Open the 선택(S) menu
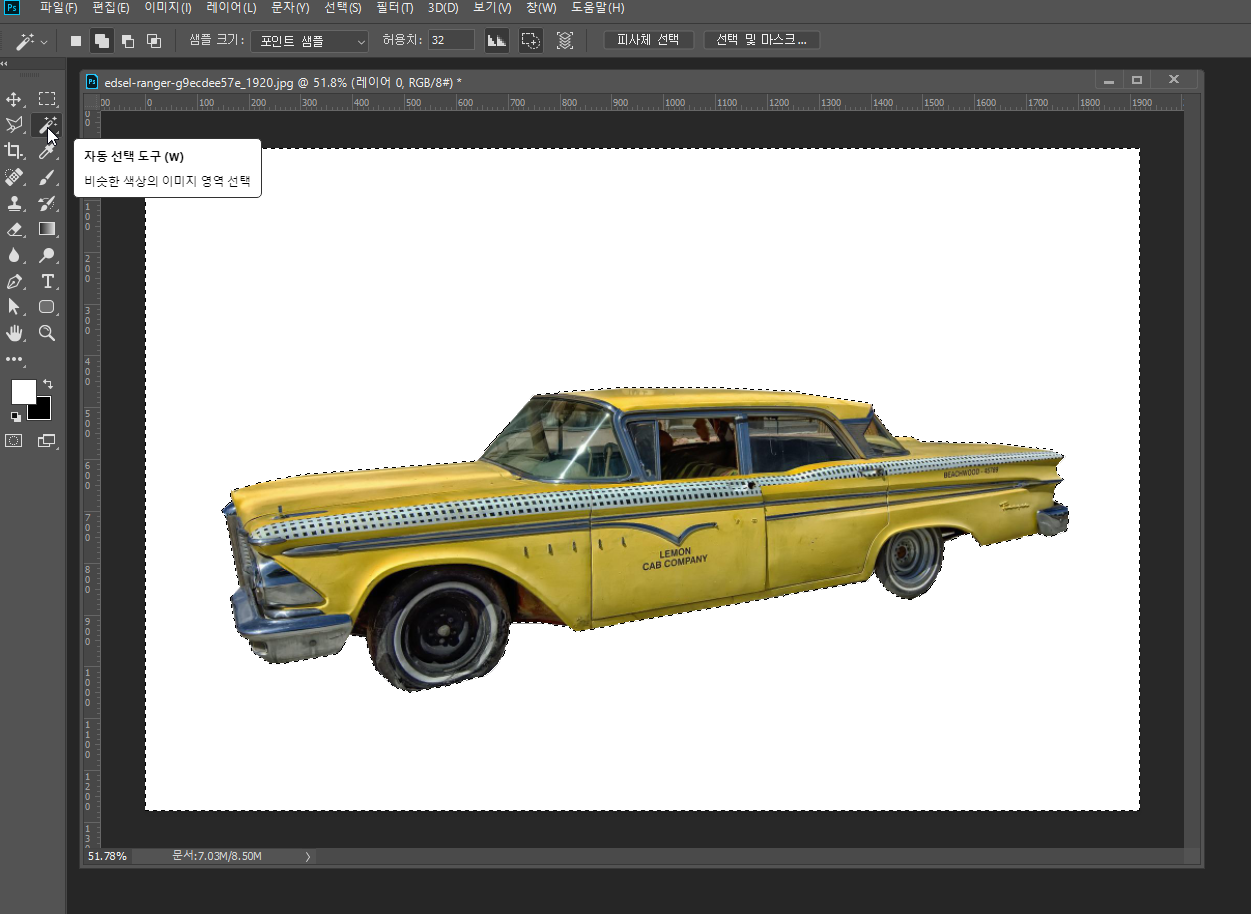1251x914 pixels. click(343, 8)
